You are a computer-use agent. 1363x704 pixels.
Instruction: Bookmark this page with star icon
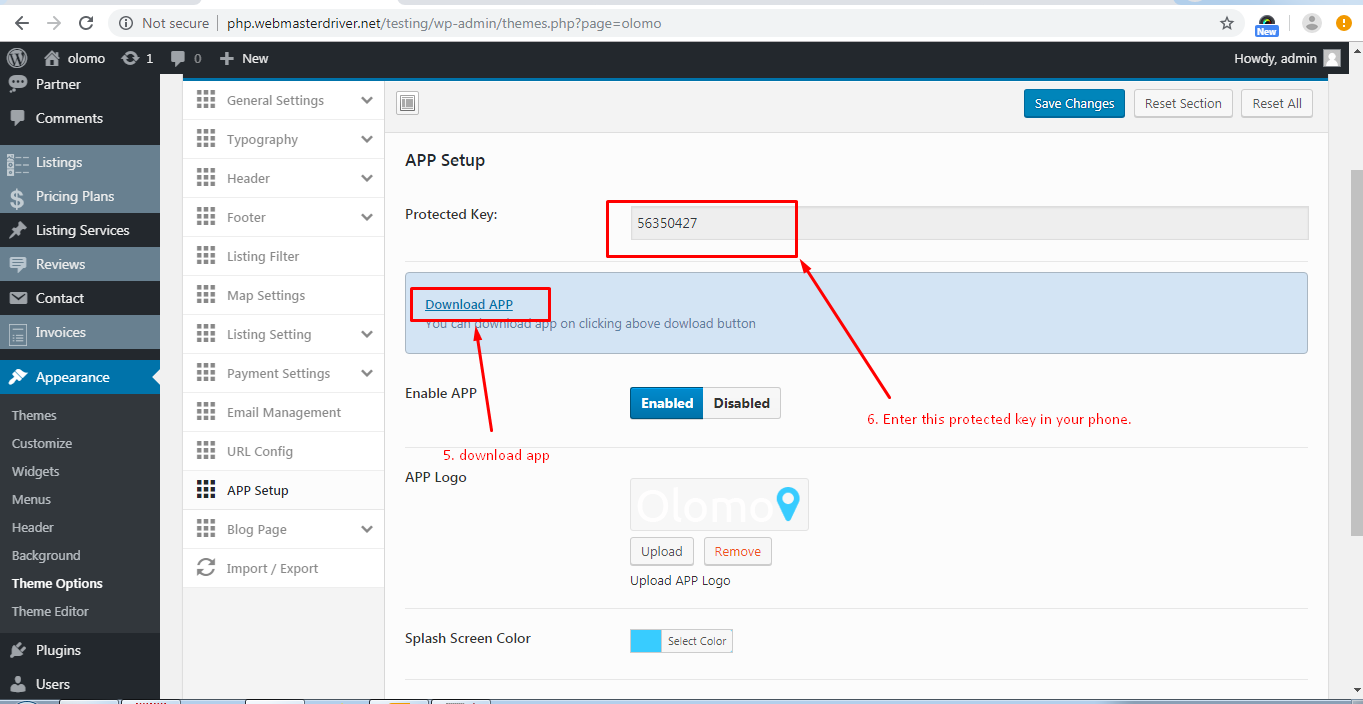(x=1226, y=23)
